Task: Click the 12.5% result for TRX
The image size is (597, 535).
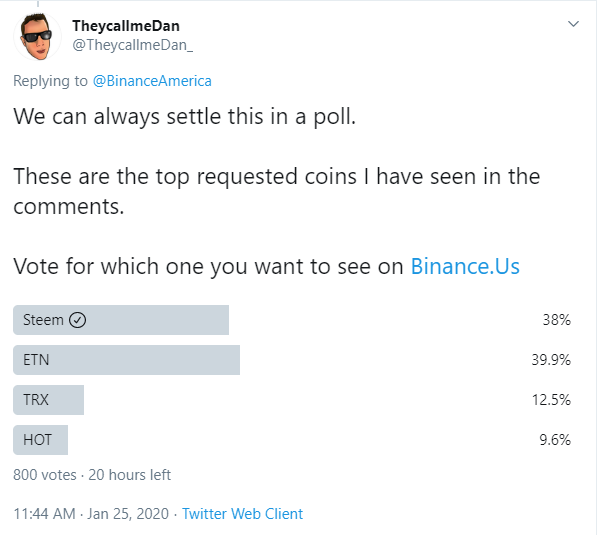Action: tap(551, 400)
